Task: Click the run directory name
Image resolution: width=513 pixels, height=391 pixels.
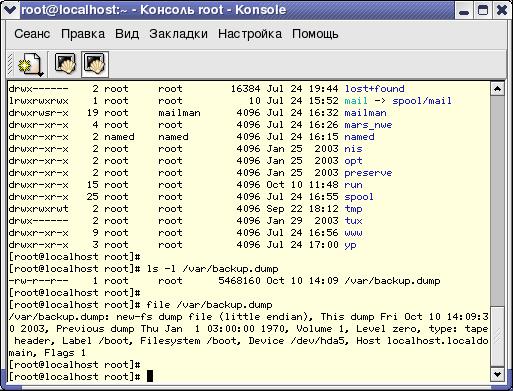Action: [353, 185]
